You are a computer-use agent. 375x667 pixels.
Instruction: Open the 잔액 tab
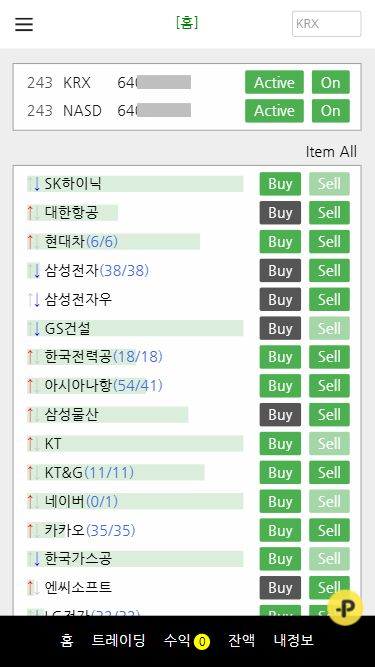(x=241, y=640)
